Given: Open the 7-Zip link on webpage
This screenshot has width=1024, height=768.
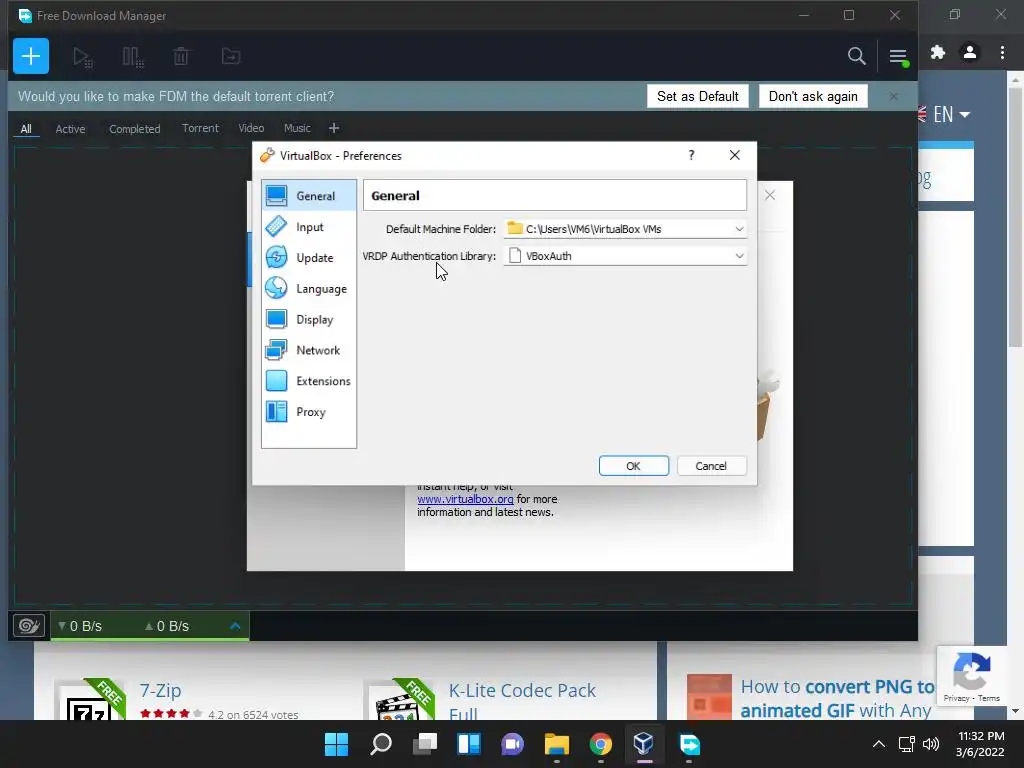Looking at the screenshot, I should click(161, 690).
